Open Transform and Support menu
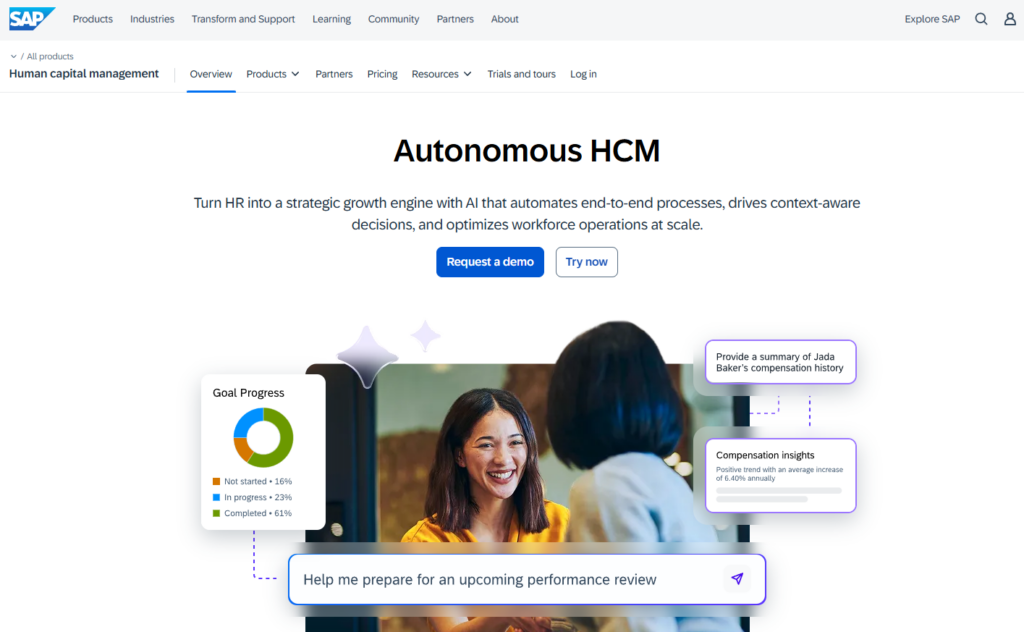1024x632 pixels. (x=243, y=19)
